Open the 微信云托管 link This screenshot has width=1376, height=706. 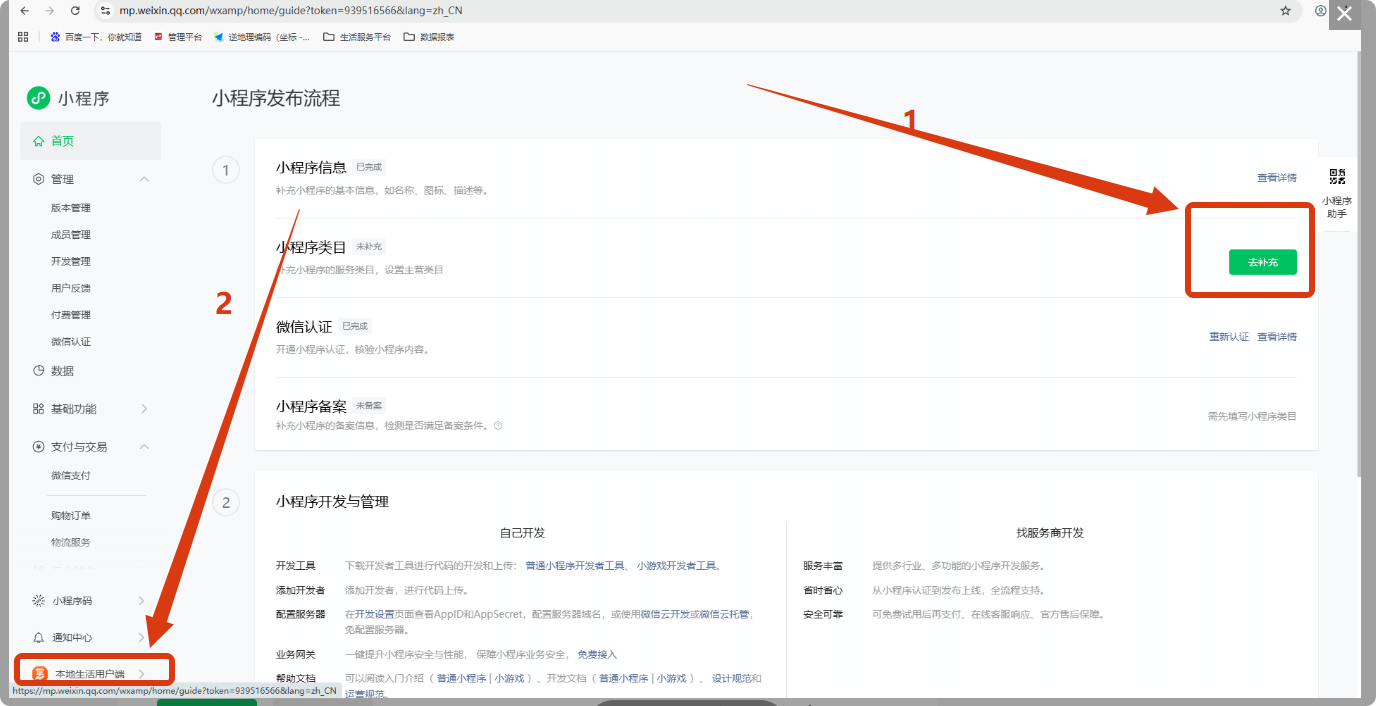pyautogui.click(x=726, y=614)
